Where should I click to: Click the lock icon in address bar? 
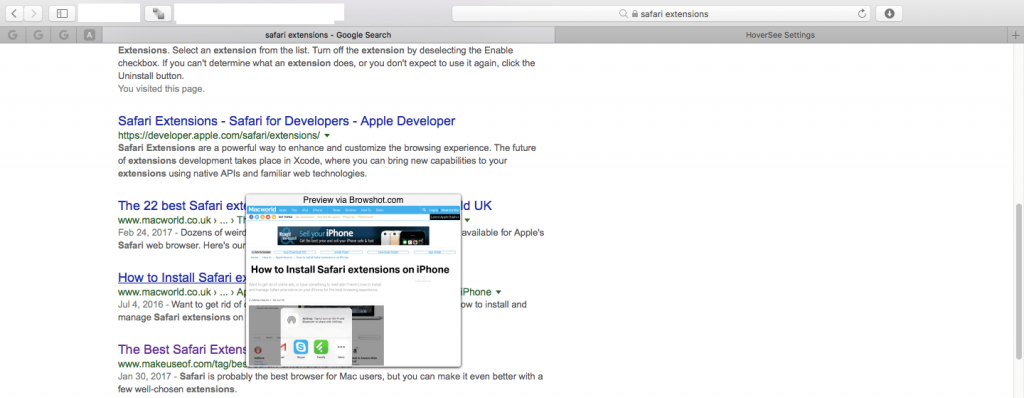click(633, 14)
